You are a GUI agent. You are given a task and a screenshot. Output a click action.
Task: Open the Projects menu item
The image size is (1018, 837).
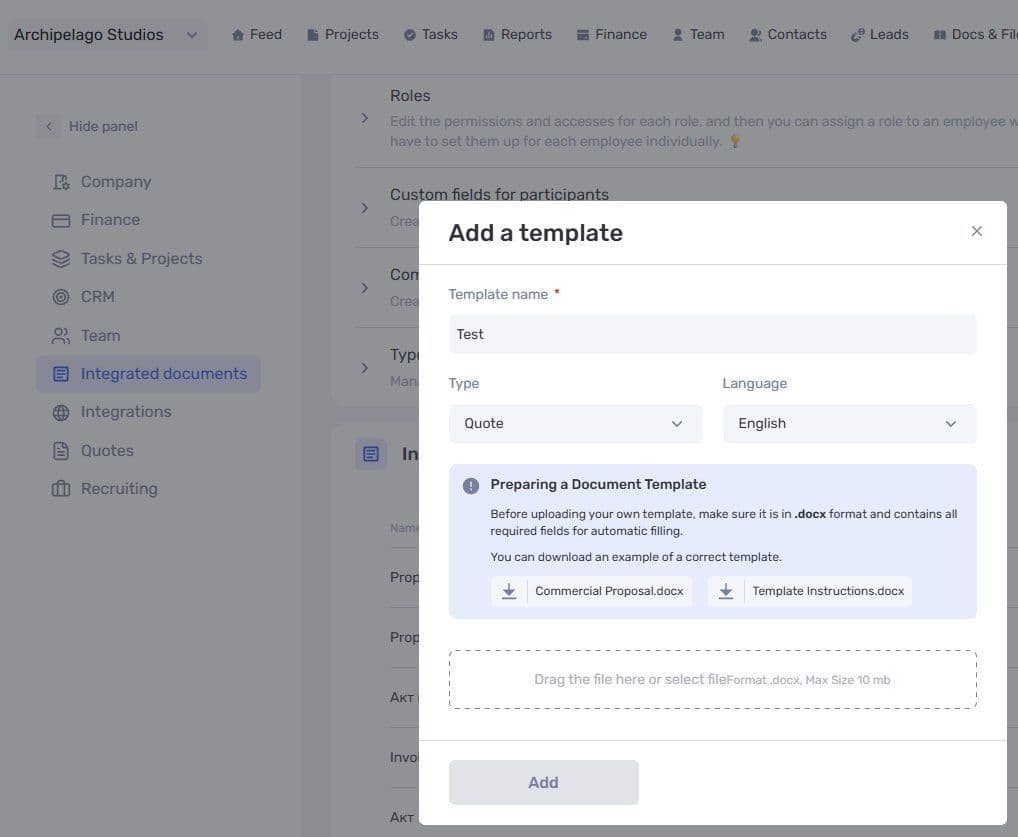(343, 34)
